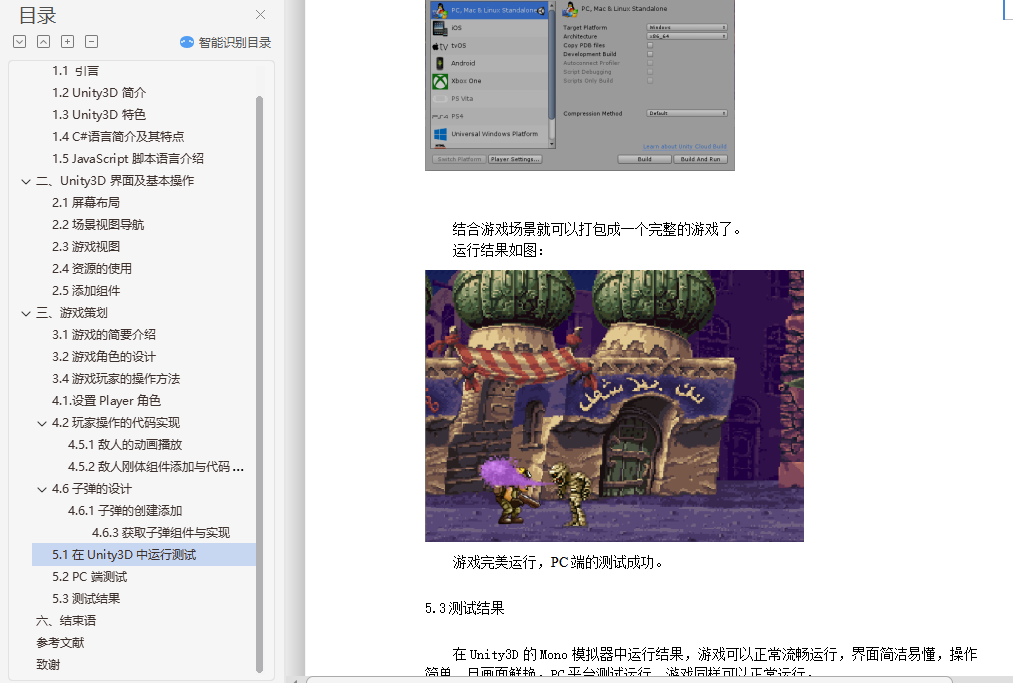Select the Unity Build Settings screenshot image
Screen dimensions: 1013x683
(580, 85)
